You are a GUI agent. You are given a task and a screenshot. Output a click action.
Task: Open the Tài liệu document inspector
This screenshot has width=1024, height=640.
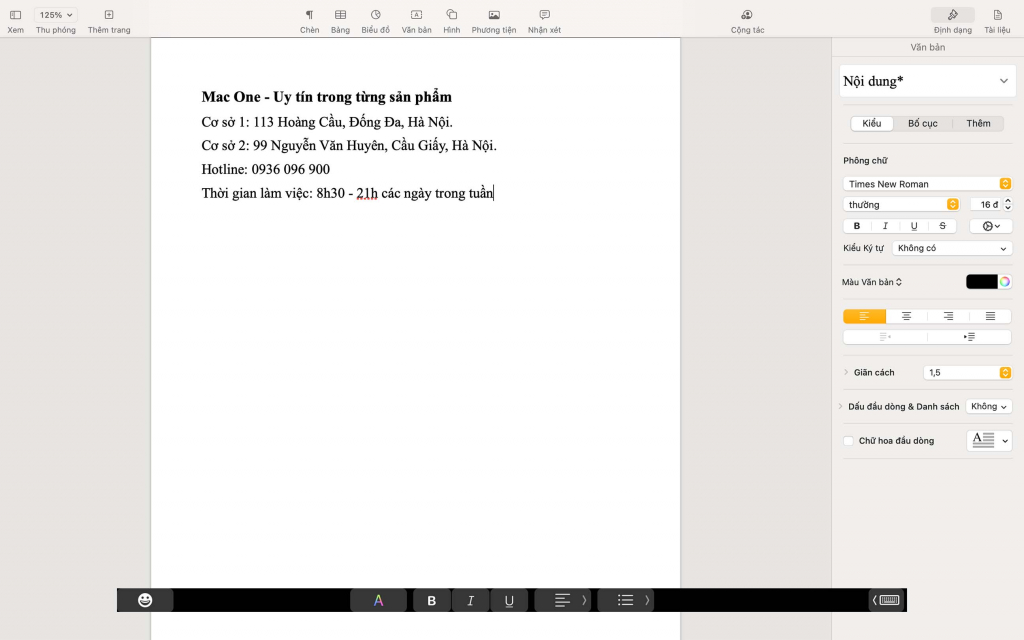[x=997, y=14]
